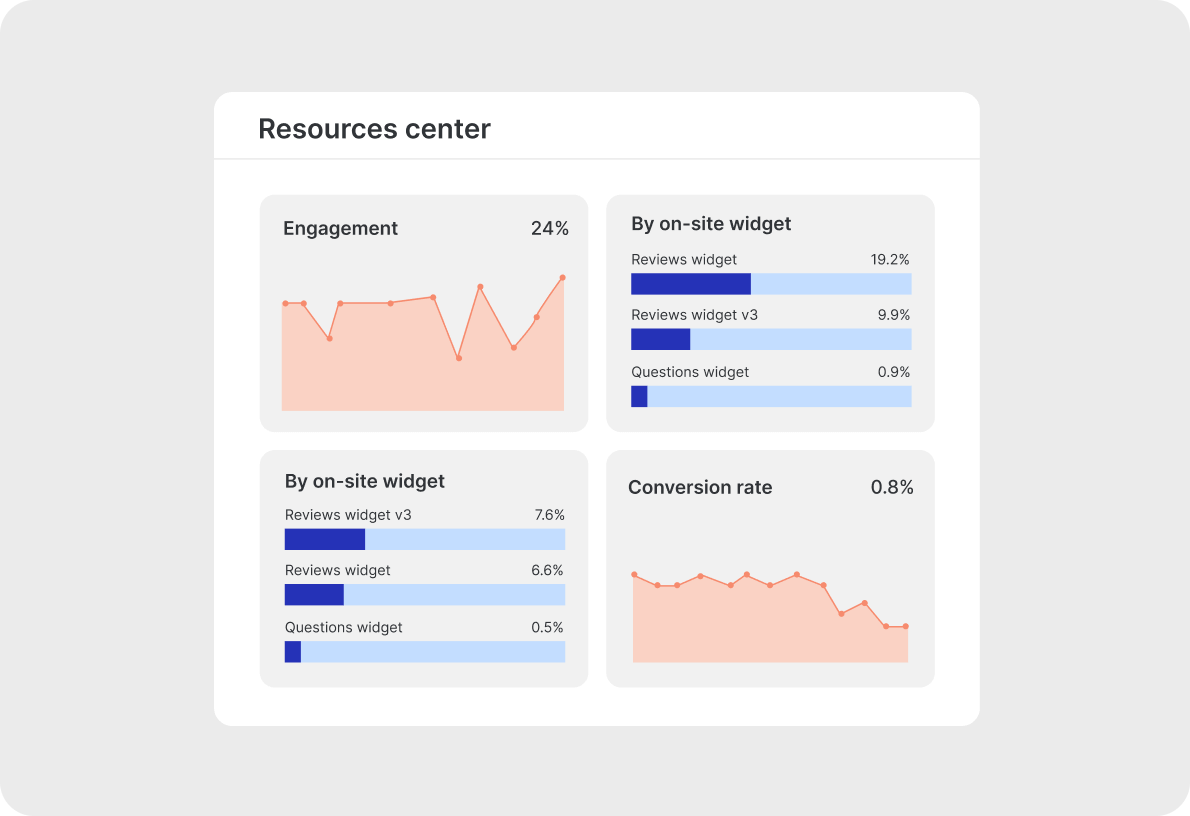Select the Reviews widget v3 label showing 7.6%
This screenshot has height=816, width=1190.
click(348, 515)
